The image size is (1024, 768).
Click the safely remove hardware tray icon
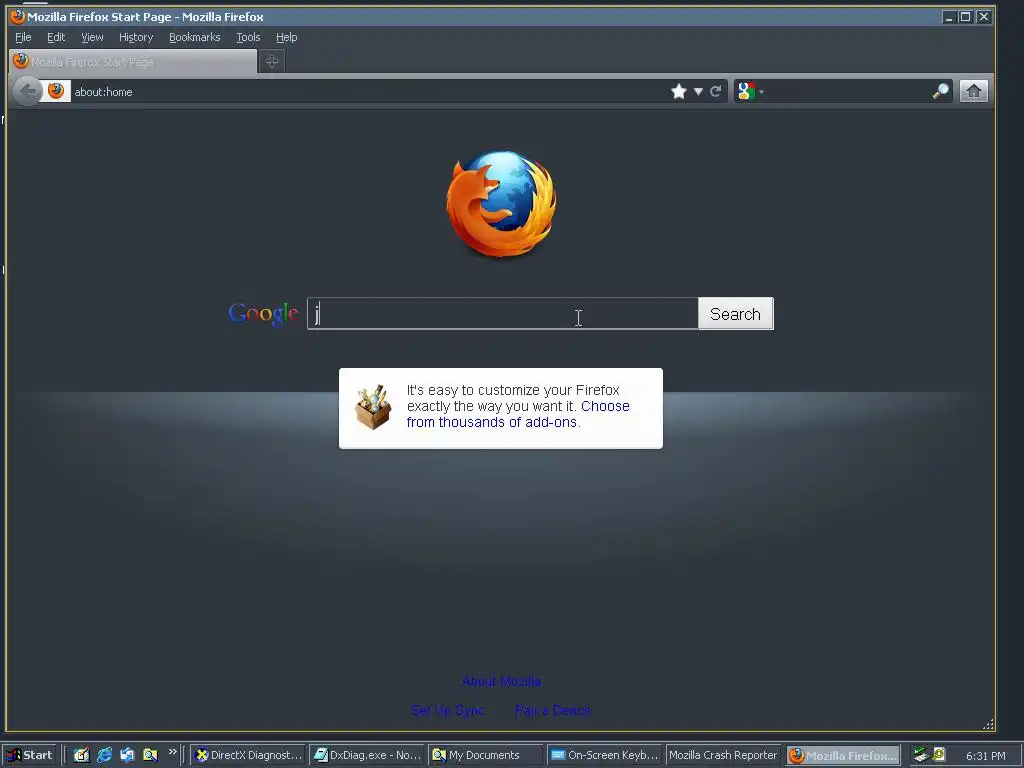tap(921, 755)
